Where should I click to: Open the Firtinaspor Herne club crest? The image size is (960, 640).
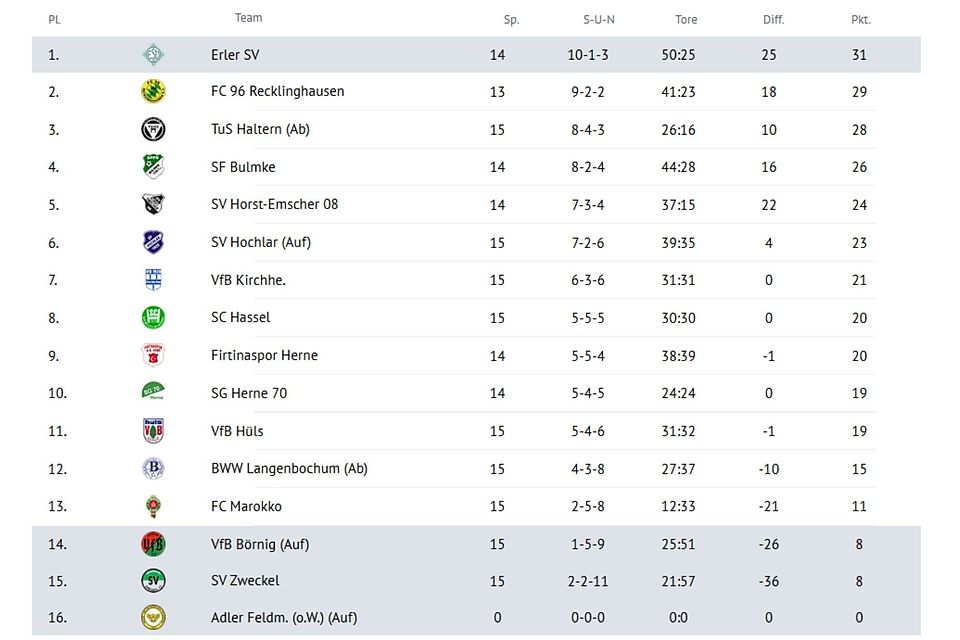pyautogui.click(x=153, y=355)
